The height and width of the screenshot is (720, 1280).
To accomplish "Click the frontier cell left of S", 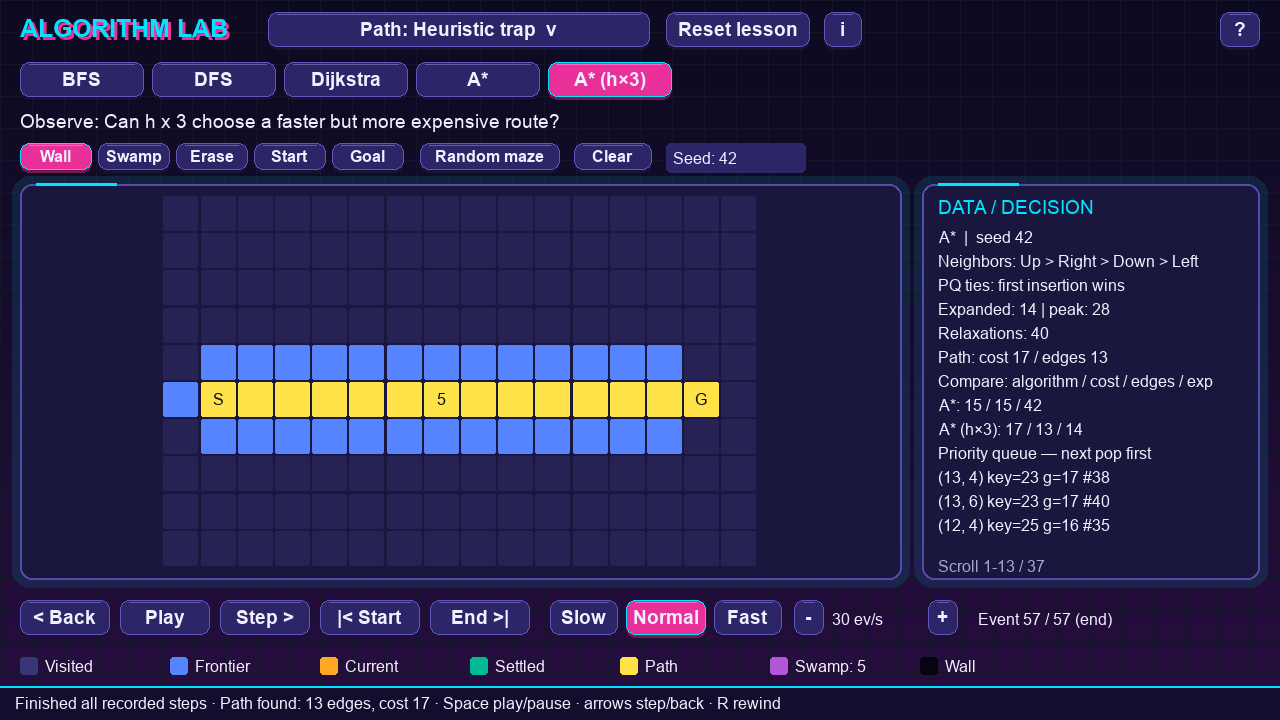I will [181, 400].
